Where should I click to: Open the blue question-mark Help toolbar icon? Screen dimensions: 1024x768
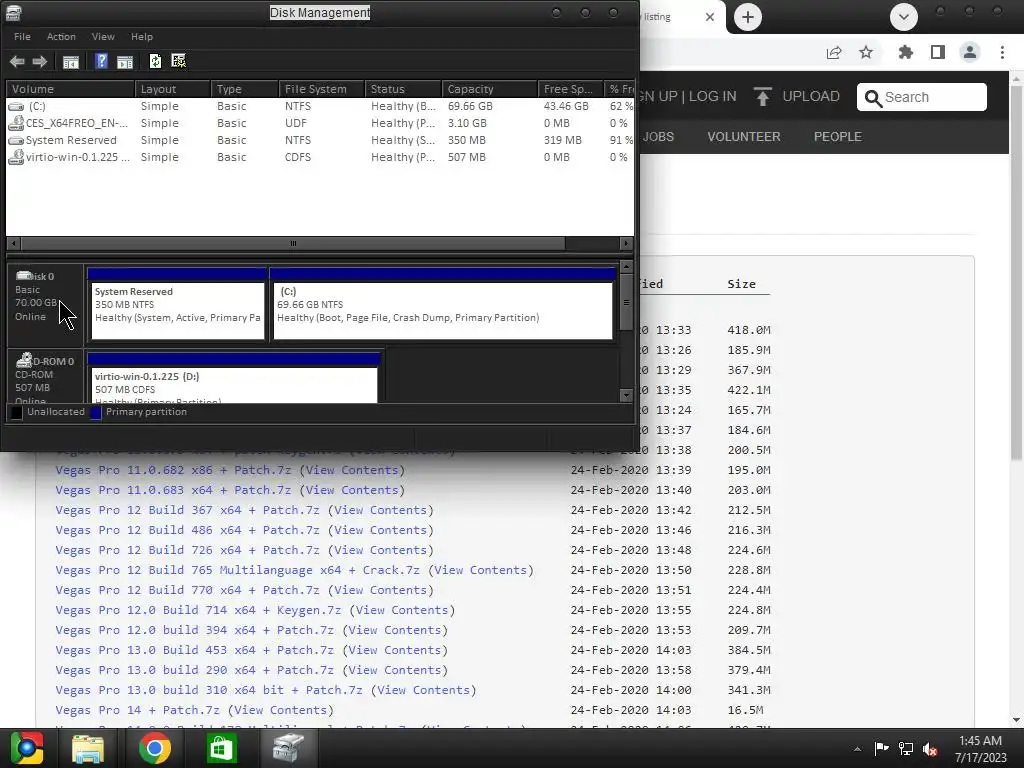click(x=101, y=61)
